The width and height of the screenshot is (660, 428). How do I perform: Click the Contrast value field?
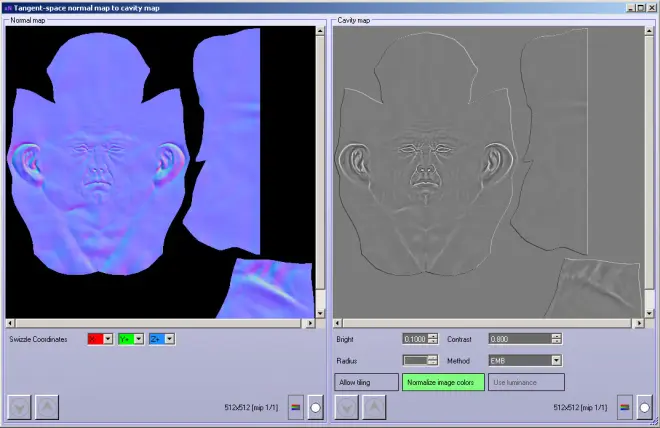click(x=520, y=339)
